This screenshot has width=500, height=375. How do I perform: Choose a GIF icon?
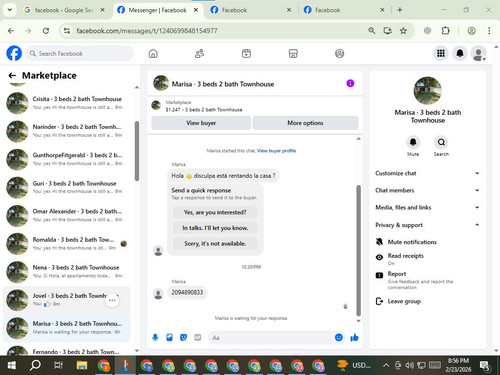[198, 338]
